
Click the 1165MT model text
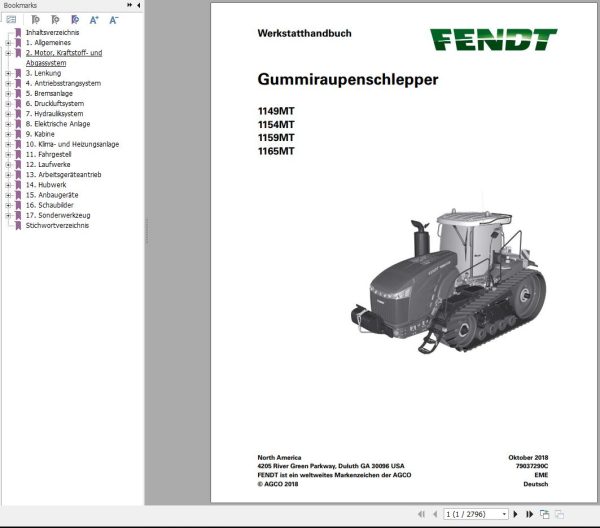[276, 151]
